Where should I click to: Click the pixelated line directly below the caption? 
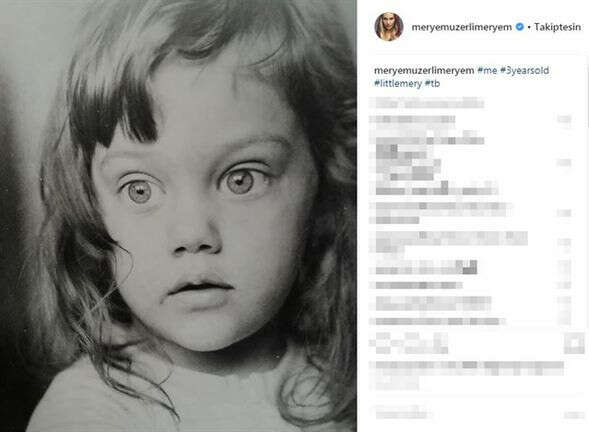[x=426, y=102]
